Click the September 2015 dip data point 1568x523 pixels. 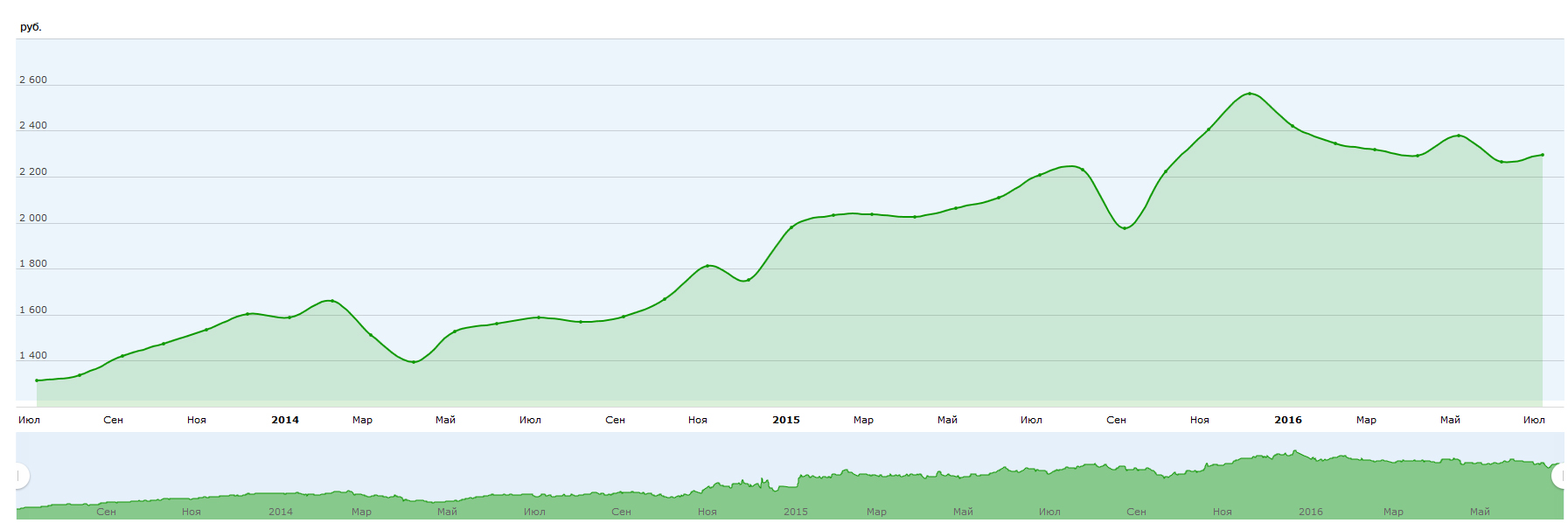tap(1125, 228)
